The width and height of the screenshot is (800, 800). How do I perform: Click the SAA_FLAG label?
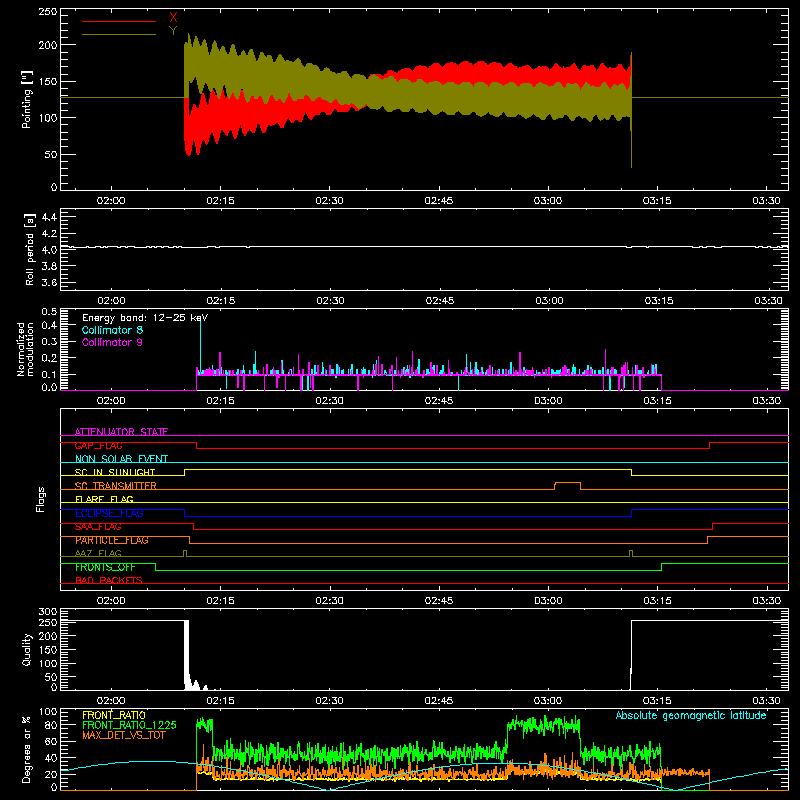(98, 527)
